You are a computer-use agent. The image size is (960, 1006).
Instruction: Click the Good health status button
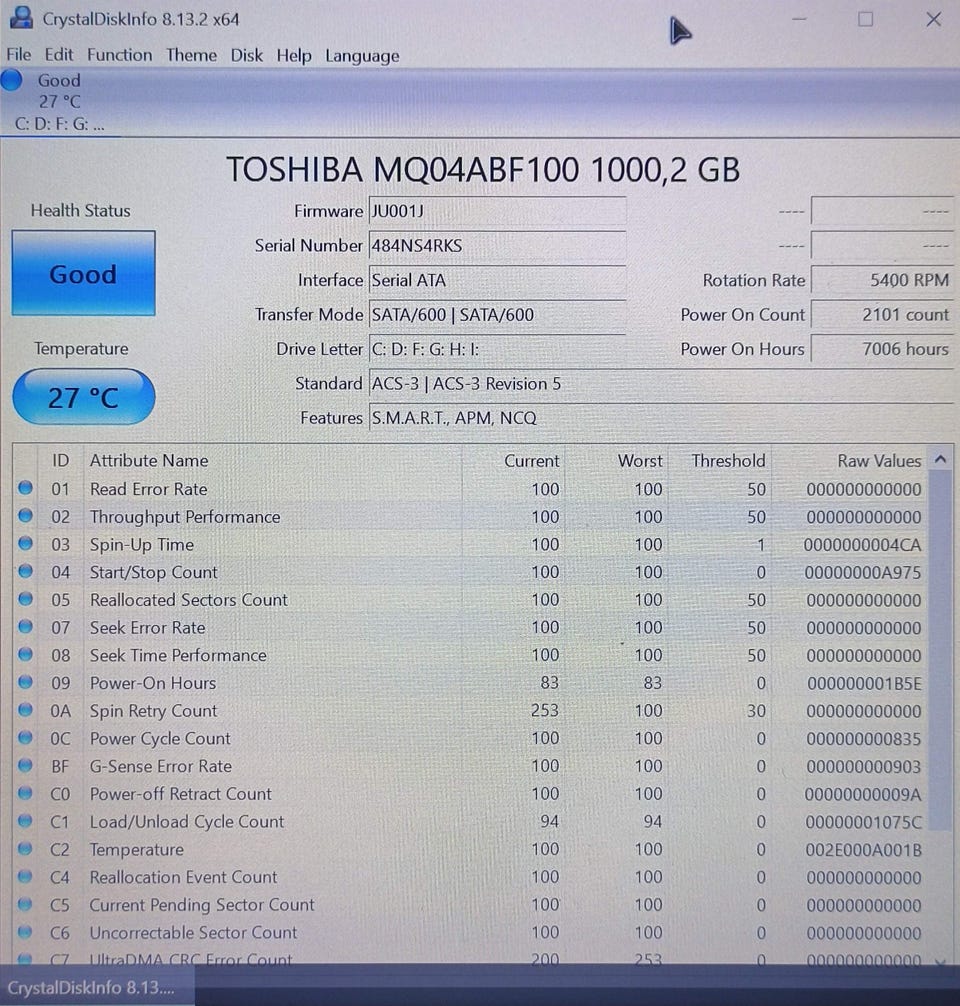(x=83, y=273)
